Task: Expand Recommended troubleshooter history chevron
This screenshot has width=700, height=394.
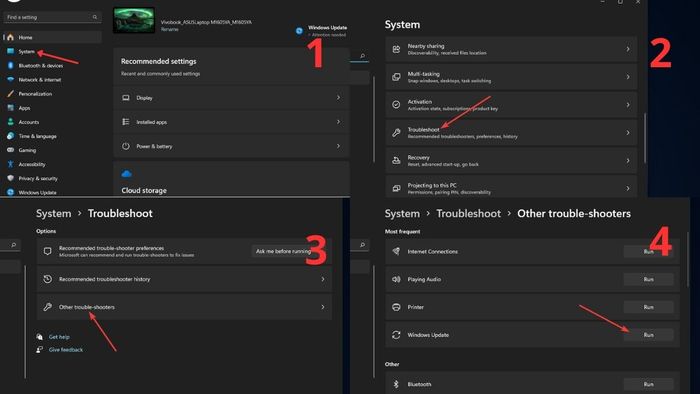Action: click(x=323, y=279)
